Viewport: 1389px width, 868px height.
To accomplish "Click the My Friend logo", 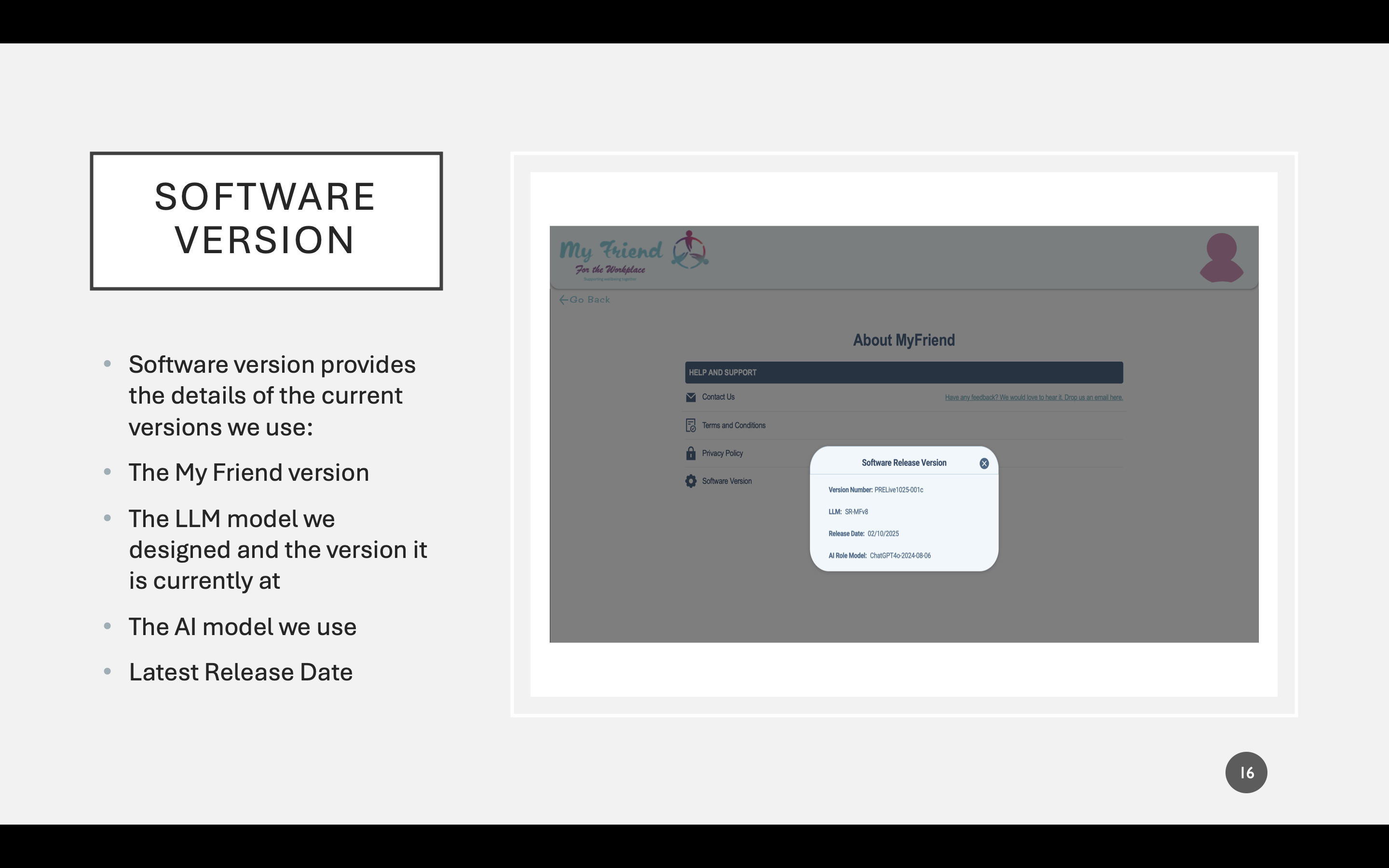I will pos(633,256).
